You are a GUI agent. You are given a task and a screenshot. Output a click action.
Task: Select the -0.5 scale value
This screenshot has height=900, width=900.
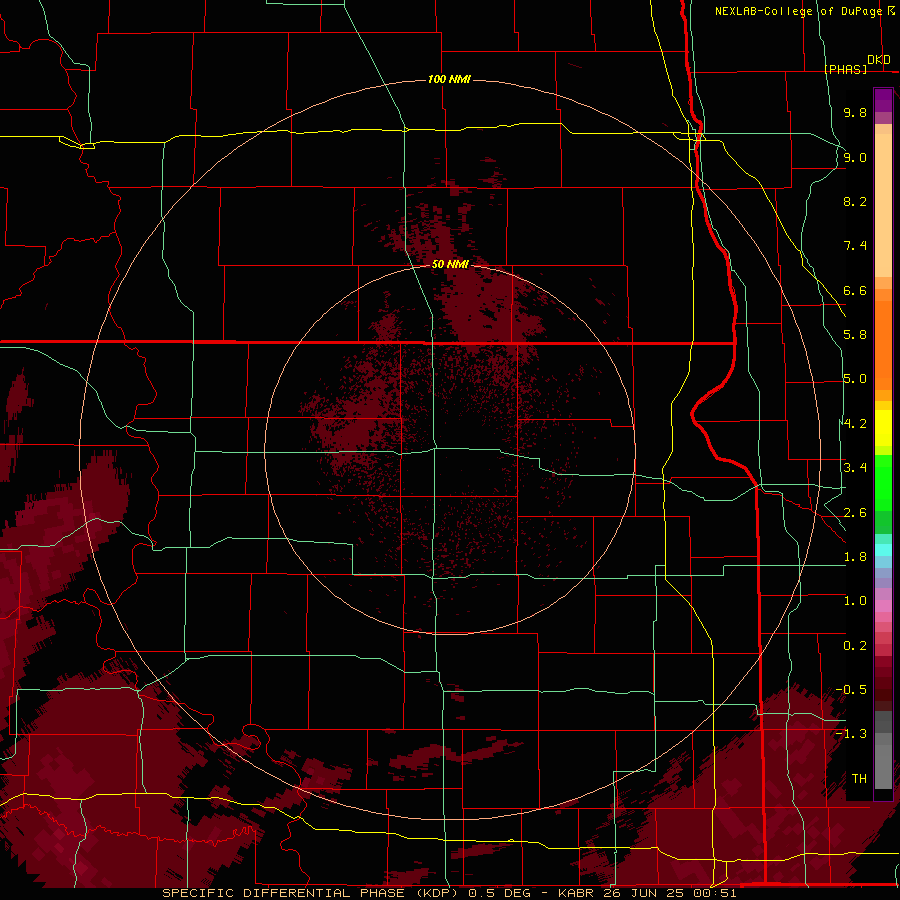point(851,690)
